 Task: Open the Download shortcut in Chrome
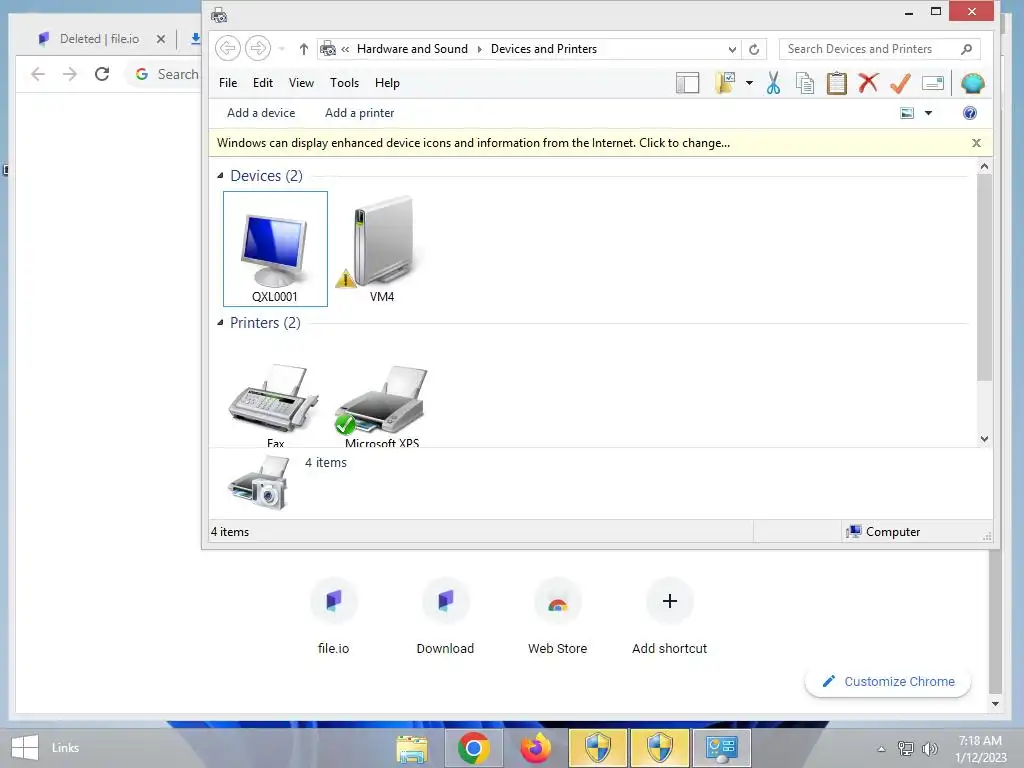(445, 616)
